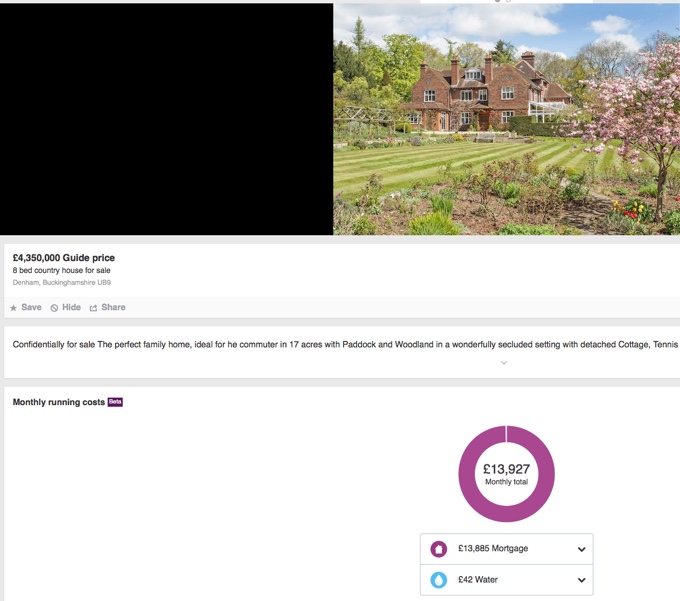680x601 pixels.
Task: Hide this listing using the Hide label
Action: click(x=71, y=308)
